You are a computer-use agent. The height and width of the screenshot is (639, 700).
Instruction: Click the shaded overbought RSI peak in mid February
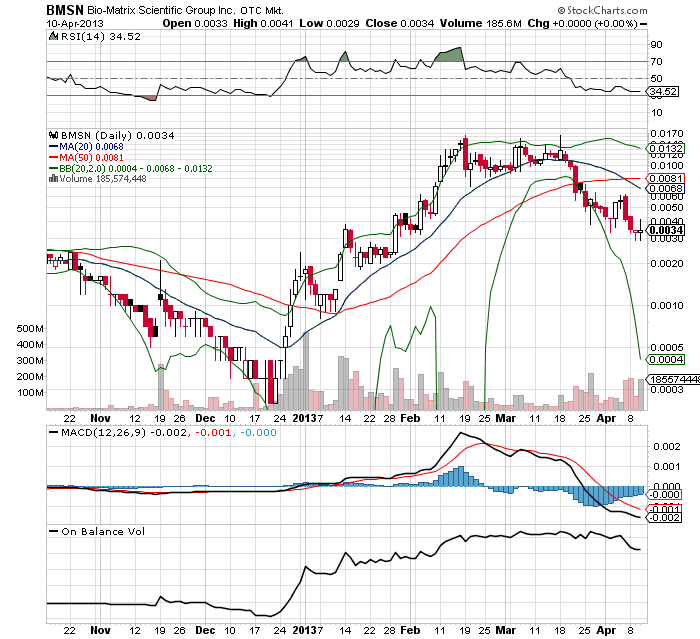(x=449, y=54)
